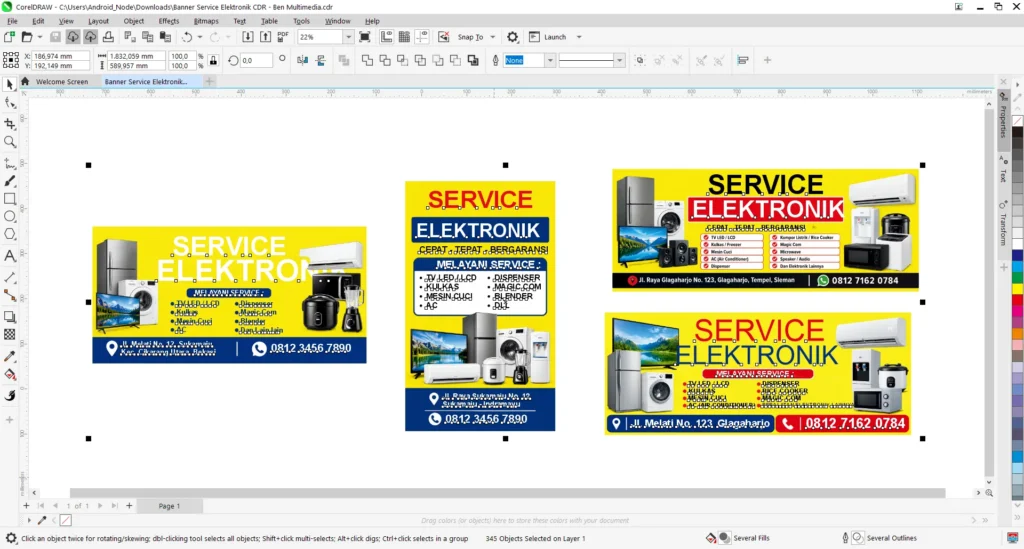
Task: Select the Pick tool in the toolbox
Action: coord(9,84)
